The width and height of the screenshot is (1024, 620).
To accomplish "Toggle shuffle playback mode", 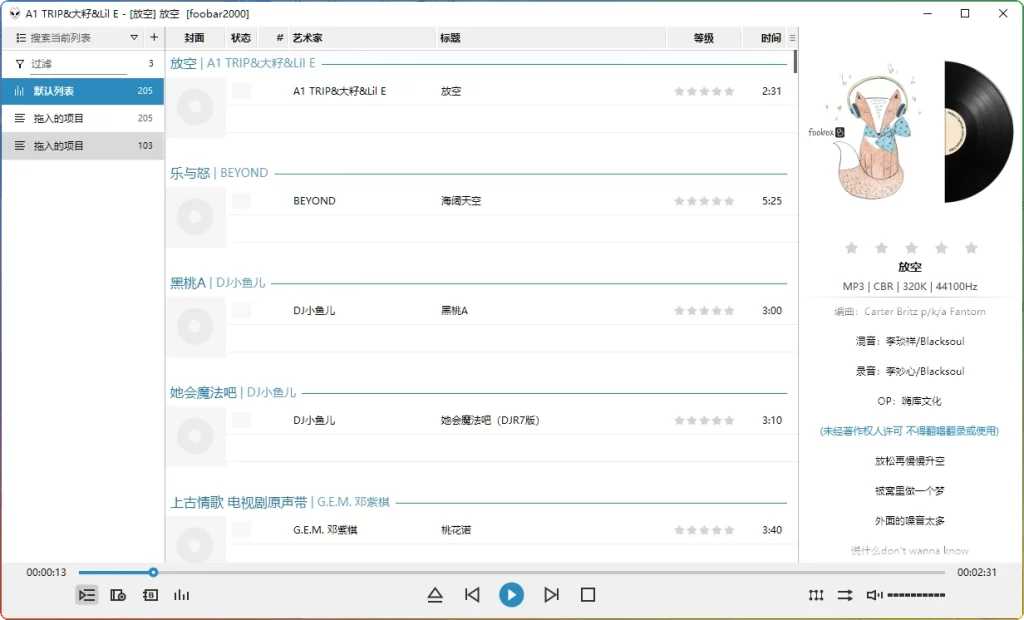I will [x=845, y=595].
